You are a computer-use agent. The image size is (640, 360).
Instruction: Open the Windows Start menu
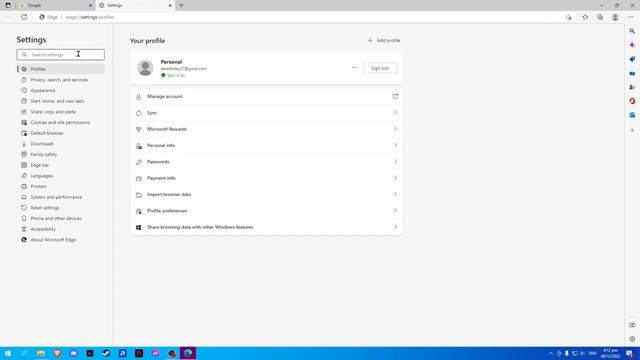[8, 353]
